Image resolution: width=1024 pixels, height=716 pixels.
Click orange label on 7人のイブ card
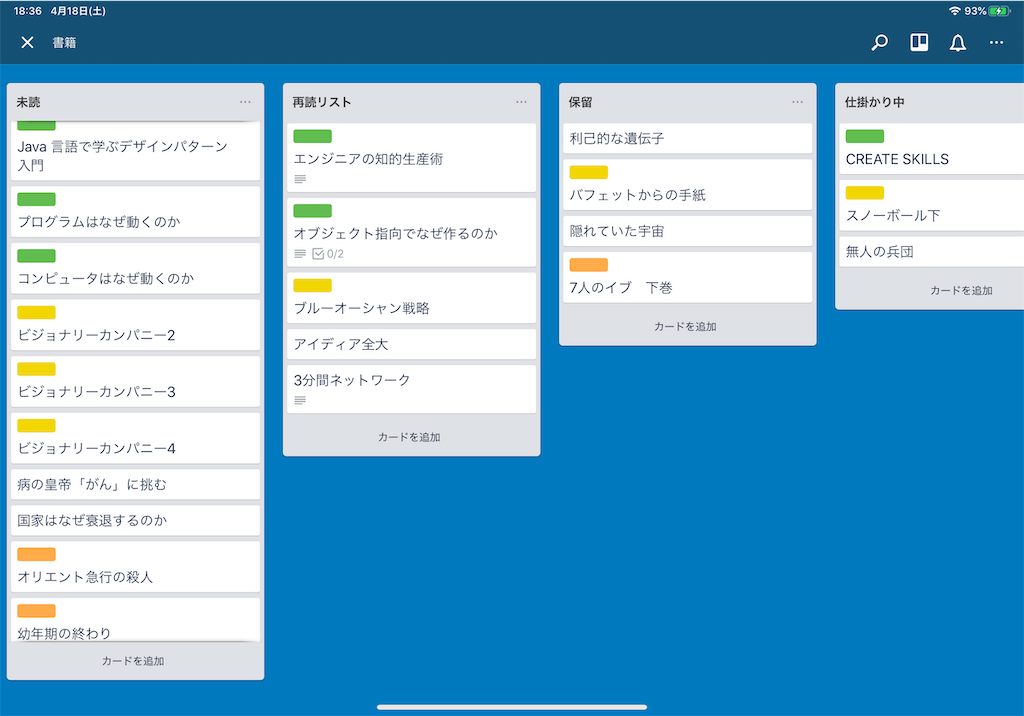point(589,265)
